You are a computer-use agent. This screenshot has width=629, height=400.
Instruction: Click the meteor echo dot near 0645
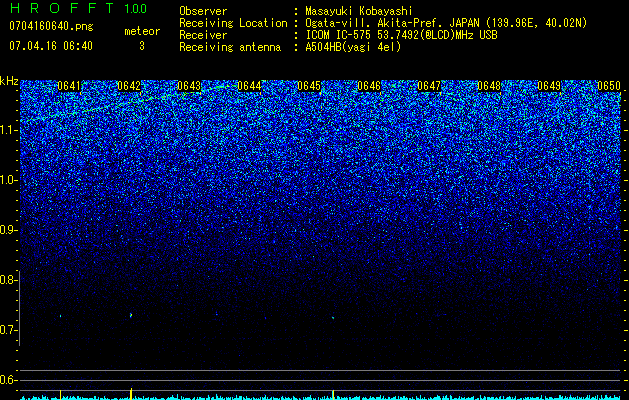pyautogui.click(x=333, y=318)
